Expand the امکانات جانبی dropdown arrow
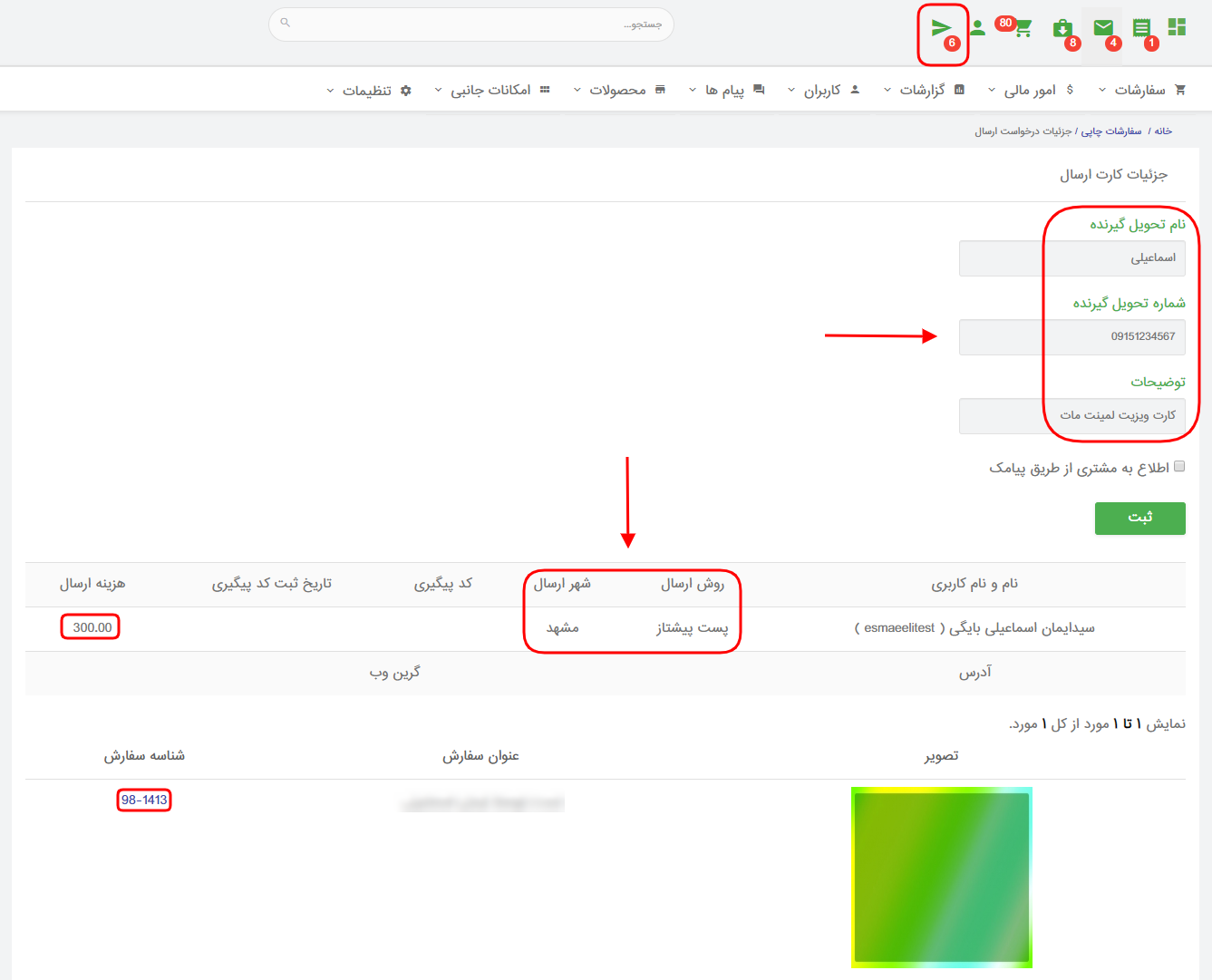 (439, 90)
